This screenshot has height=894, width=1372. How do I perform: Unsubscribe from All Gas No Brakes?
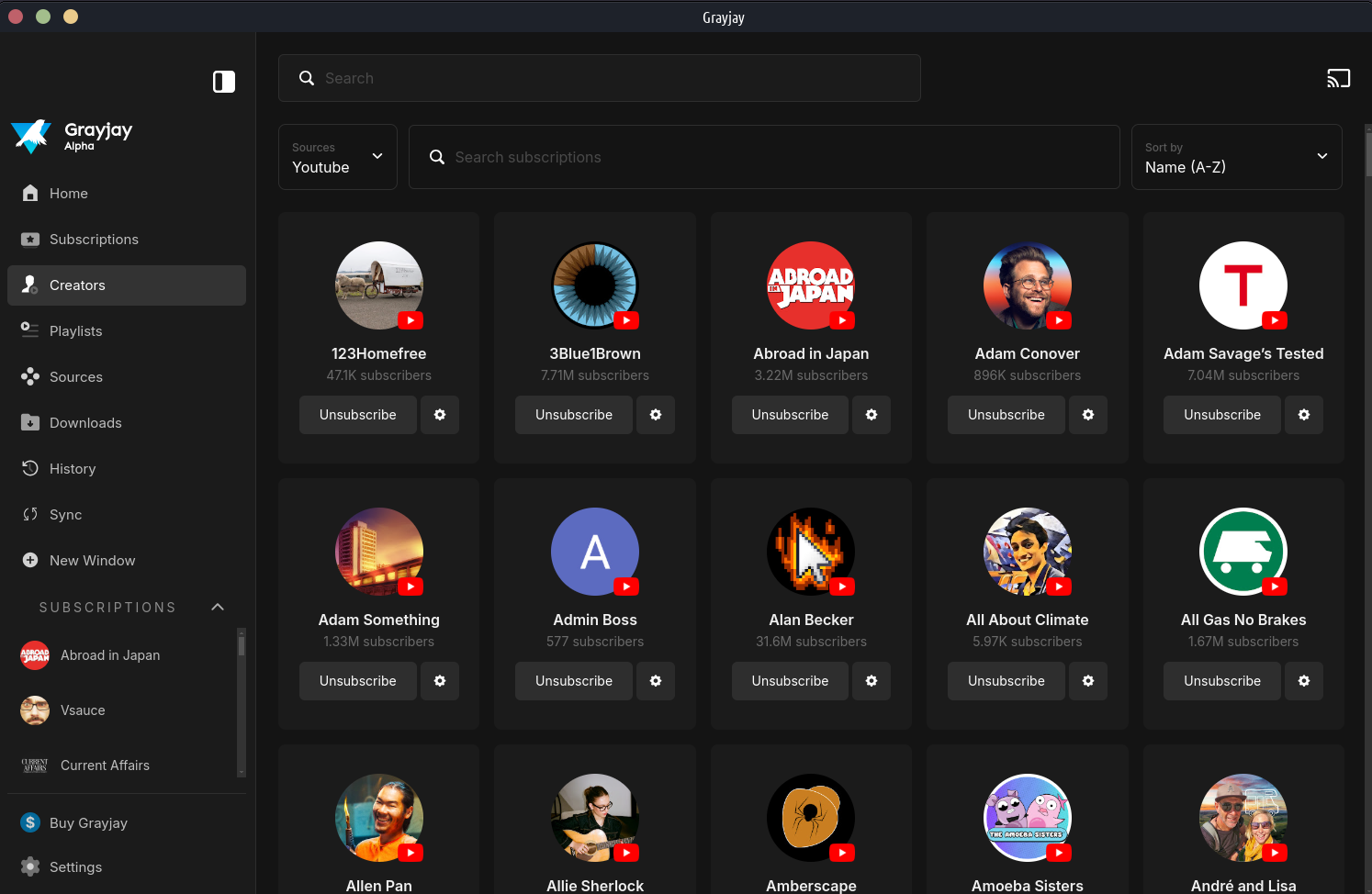click(x=1221, y=681)
